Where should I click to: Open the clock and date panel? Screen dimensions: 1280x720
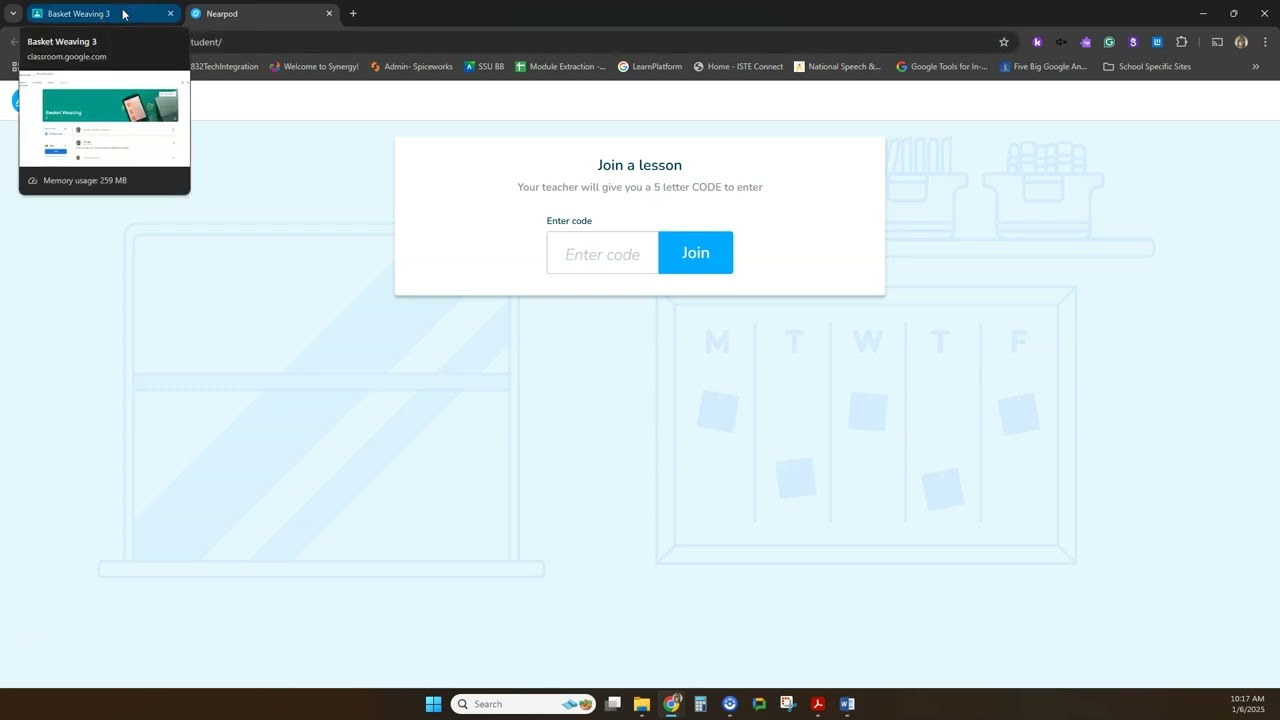[x=1247, y=704]
